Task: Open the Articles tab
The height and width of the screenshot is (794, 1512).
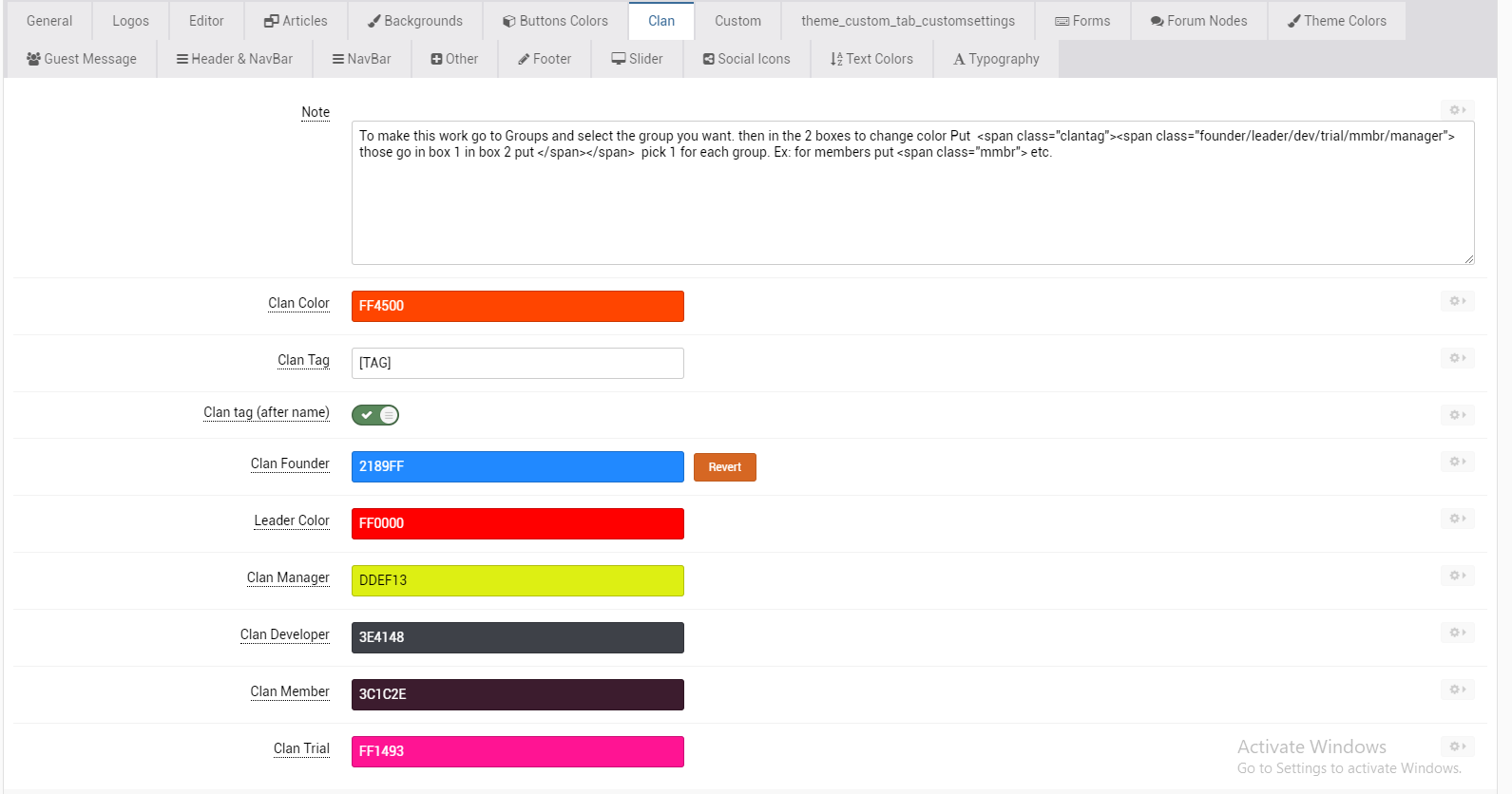Action: tap(296, 21)
